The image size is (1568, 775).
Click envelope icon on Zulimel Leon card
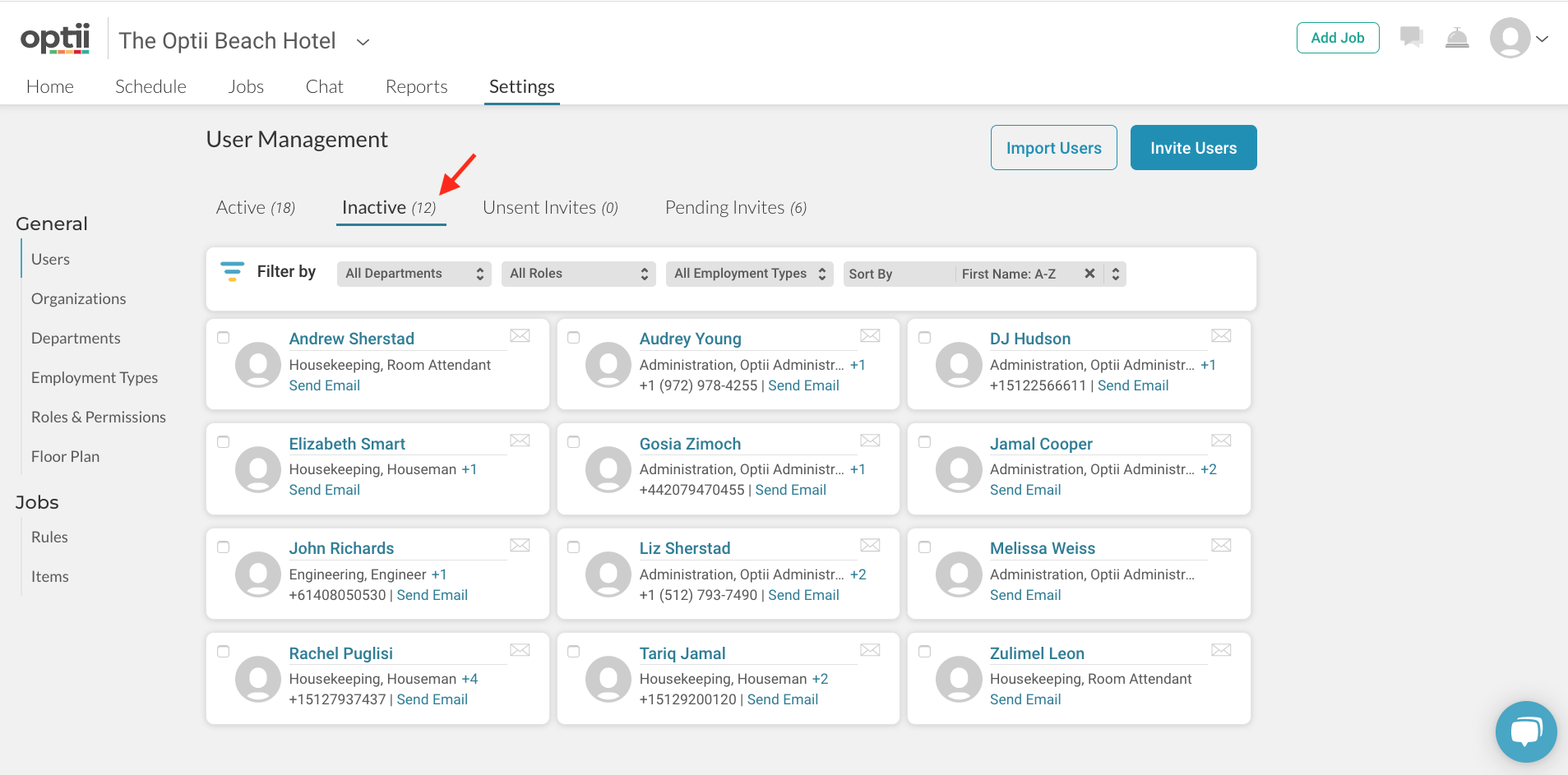click(1221, 650)
